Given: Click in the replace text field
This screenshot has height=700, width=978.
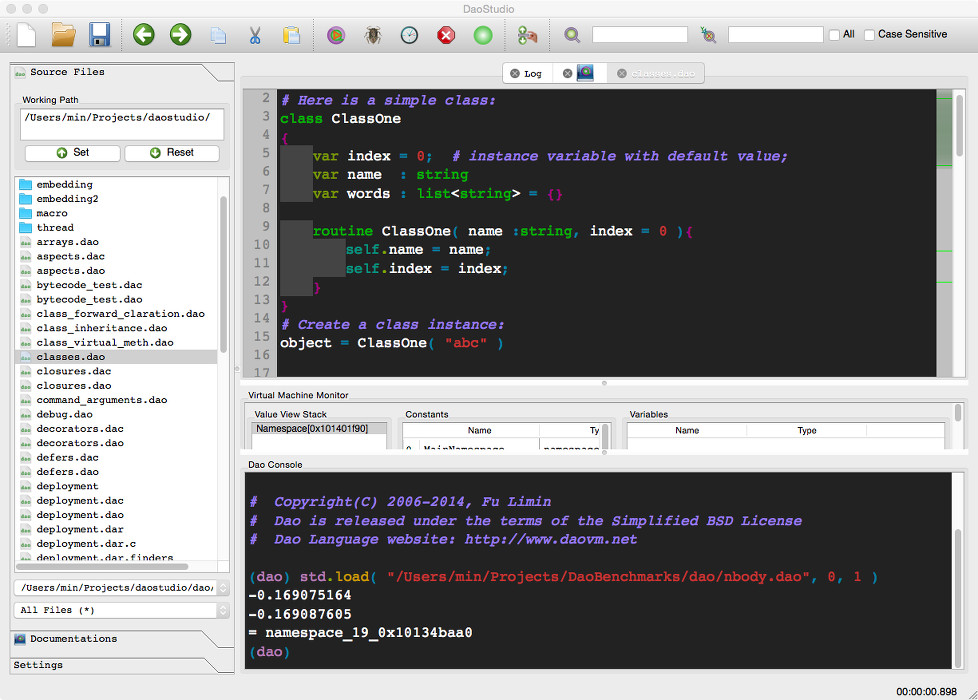Looking at the screenshot, I should point(775,35).
